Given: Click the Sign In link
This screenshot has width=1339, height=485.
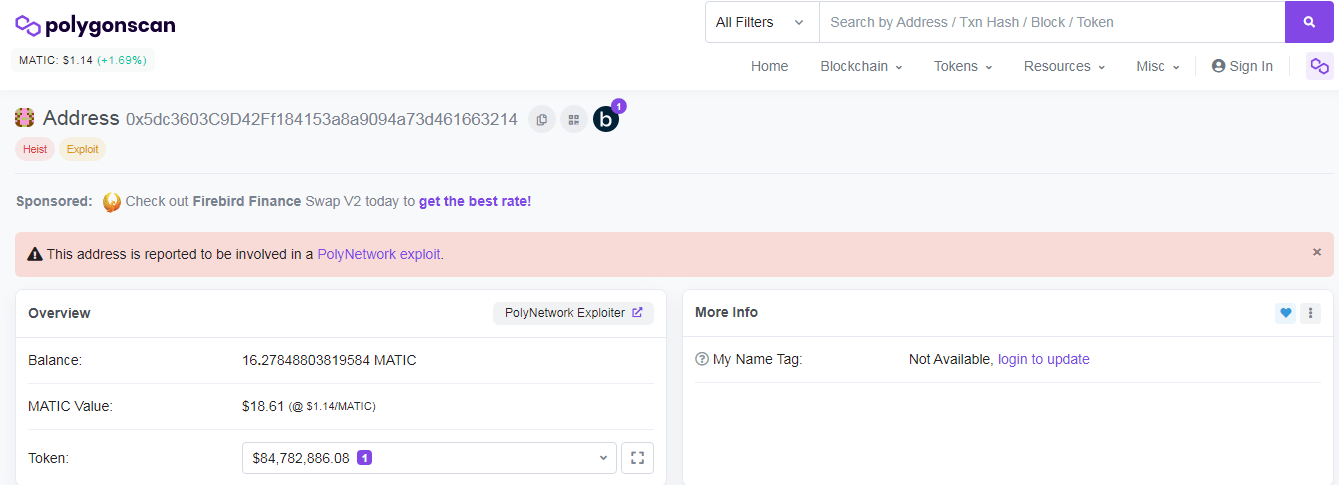Looking at the screenshot, I should [x=1242, y=66].
